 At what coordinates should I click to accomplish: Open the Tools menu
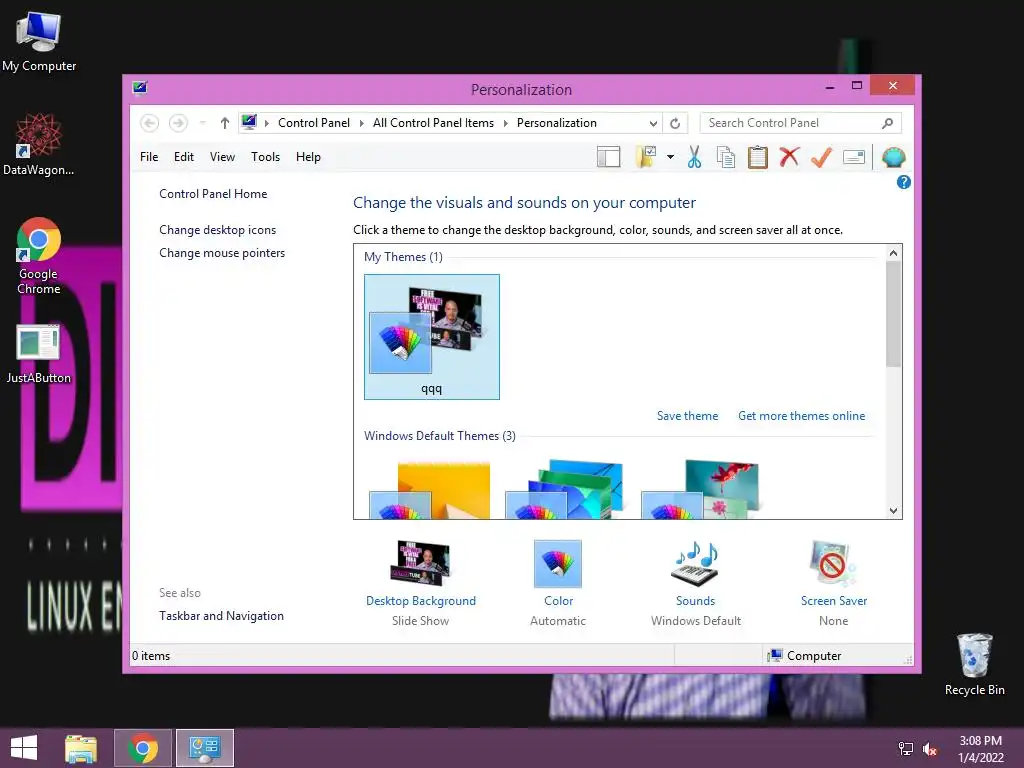click(x=265, y=157)
